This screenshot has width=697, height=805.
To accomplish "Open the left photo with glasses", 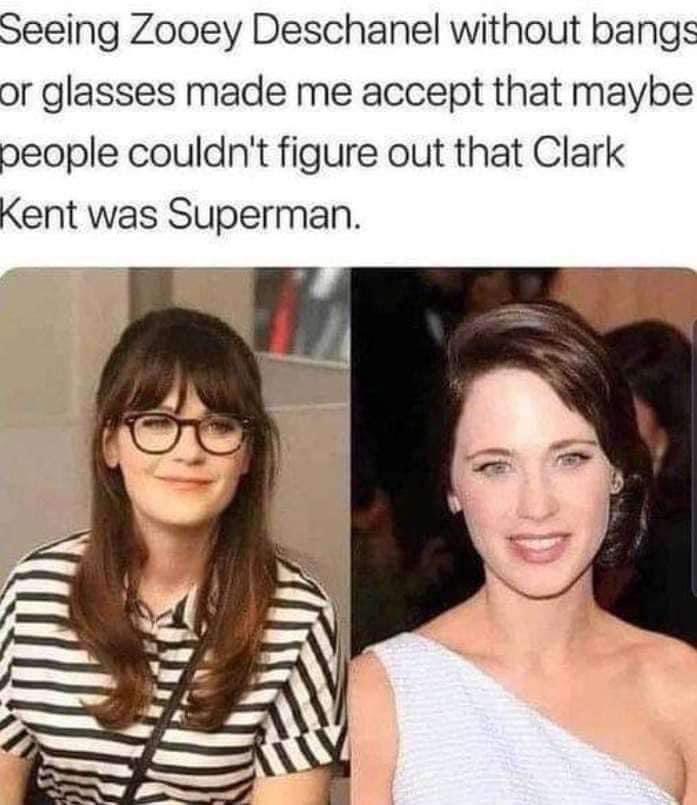I will coord(175,536).
